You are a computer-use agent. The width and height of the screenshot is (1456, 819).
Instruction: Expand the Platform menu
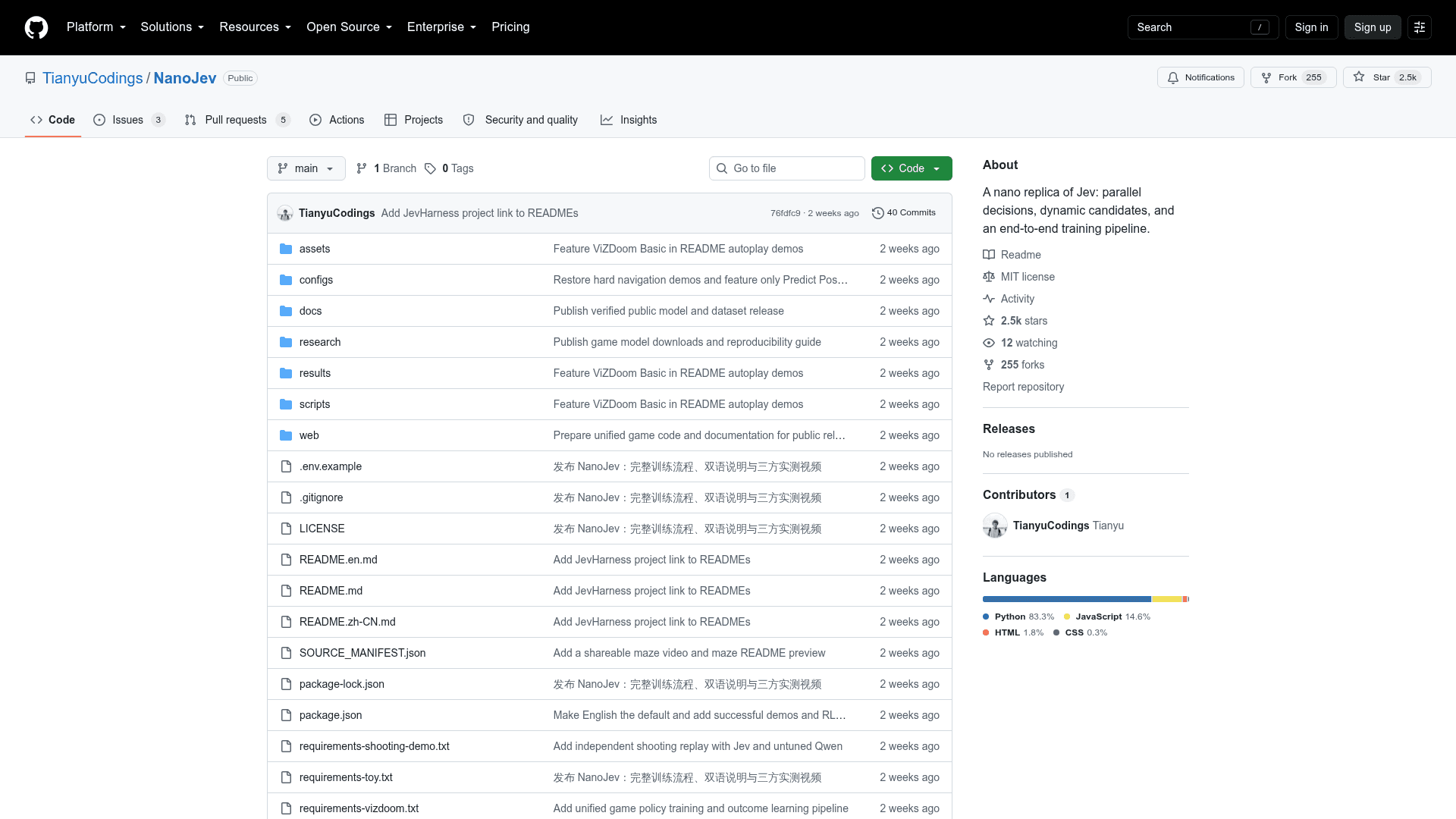tap(96, 27)
